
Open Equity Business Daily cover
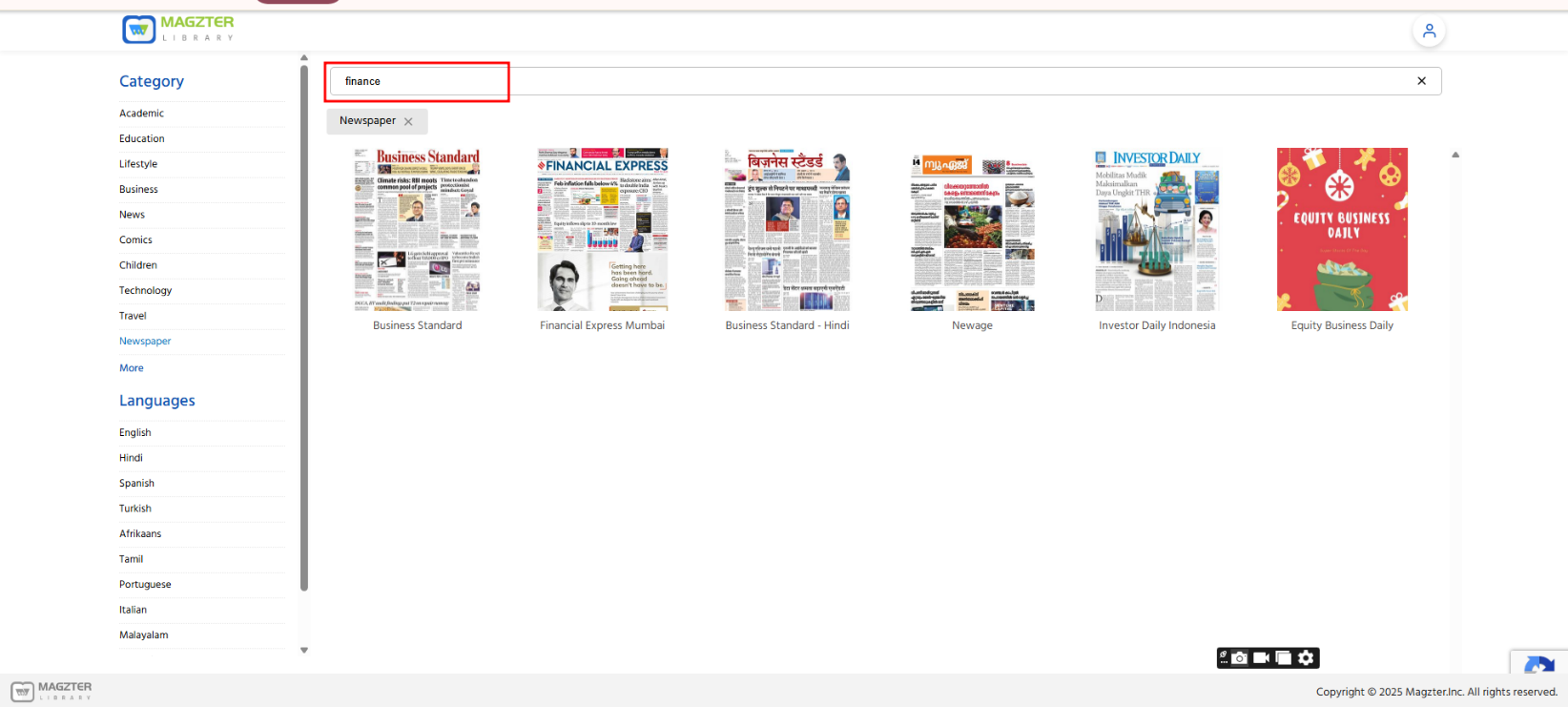(1342, 229)
